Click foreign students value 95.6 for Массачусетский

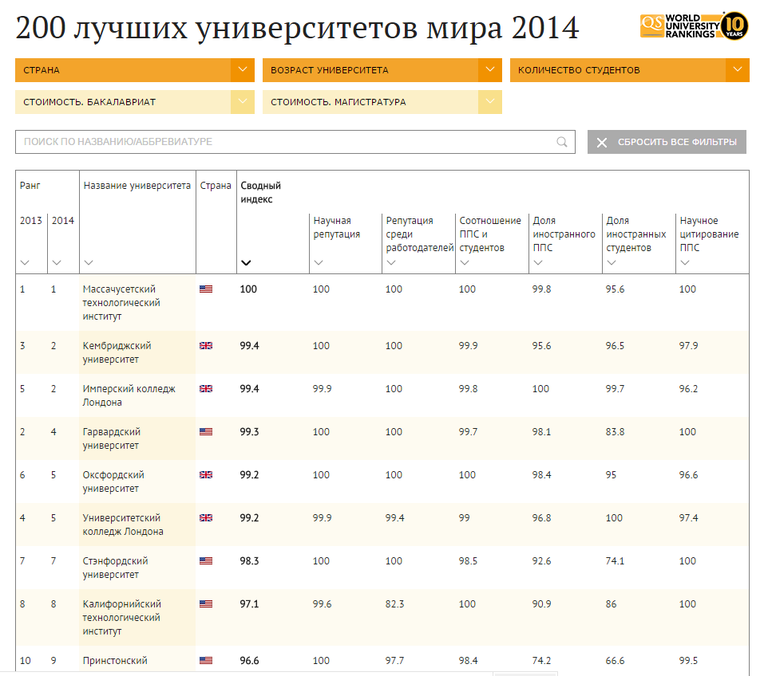[x=615, y=289]
